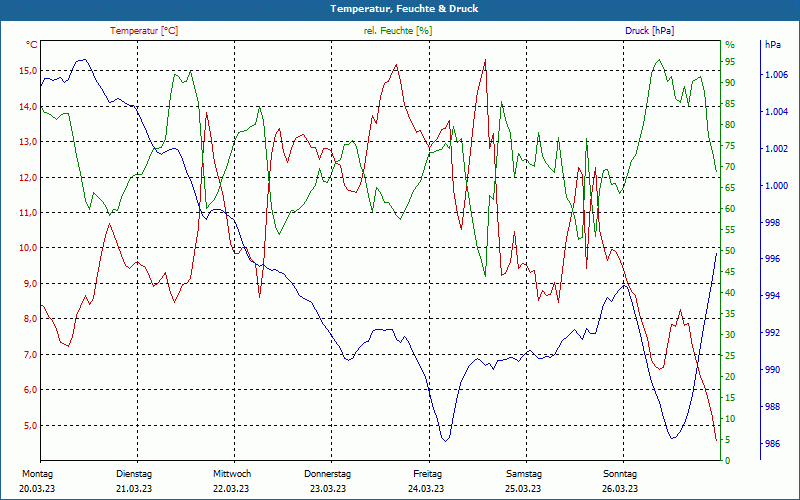Click the chart title 'Temperatur, Feuchte & Druck'
The width and height of the screenshot is (800, 500).
[404, 9]
